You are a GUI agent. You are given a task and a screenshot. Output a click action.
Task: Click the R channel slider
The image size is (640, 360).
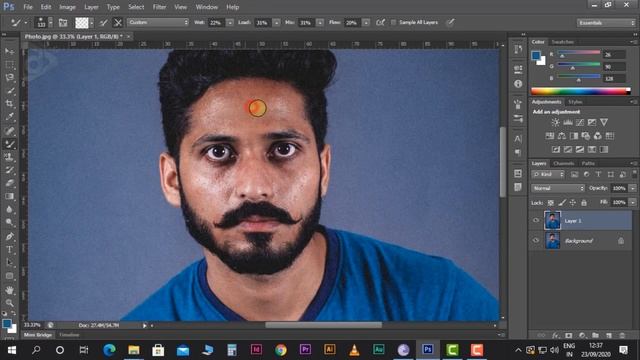579,53
